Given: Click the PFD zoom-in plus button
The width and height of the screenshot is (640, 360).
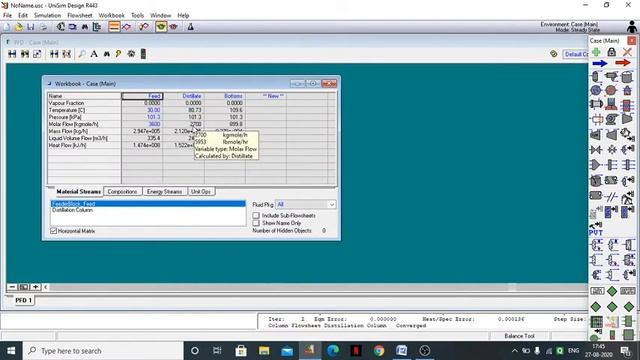Looking at the screenshot, I should (x=36, y=287).
